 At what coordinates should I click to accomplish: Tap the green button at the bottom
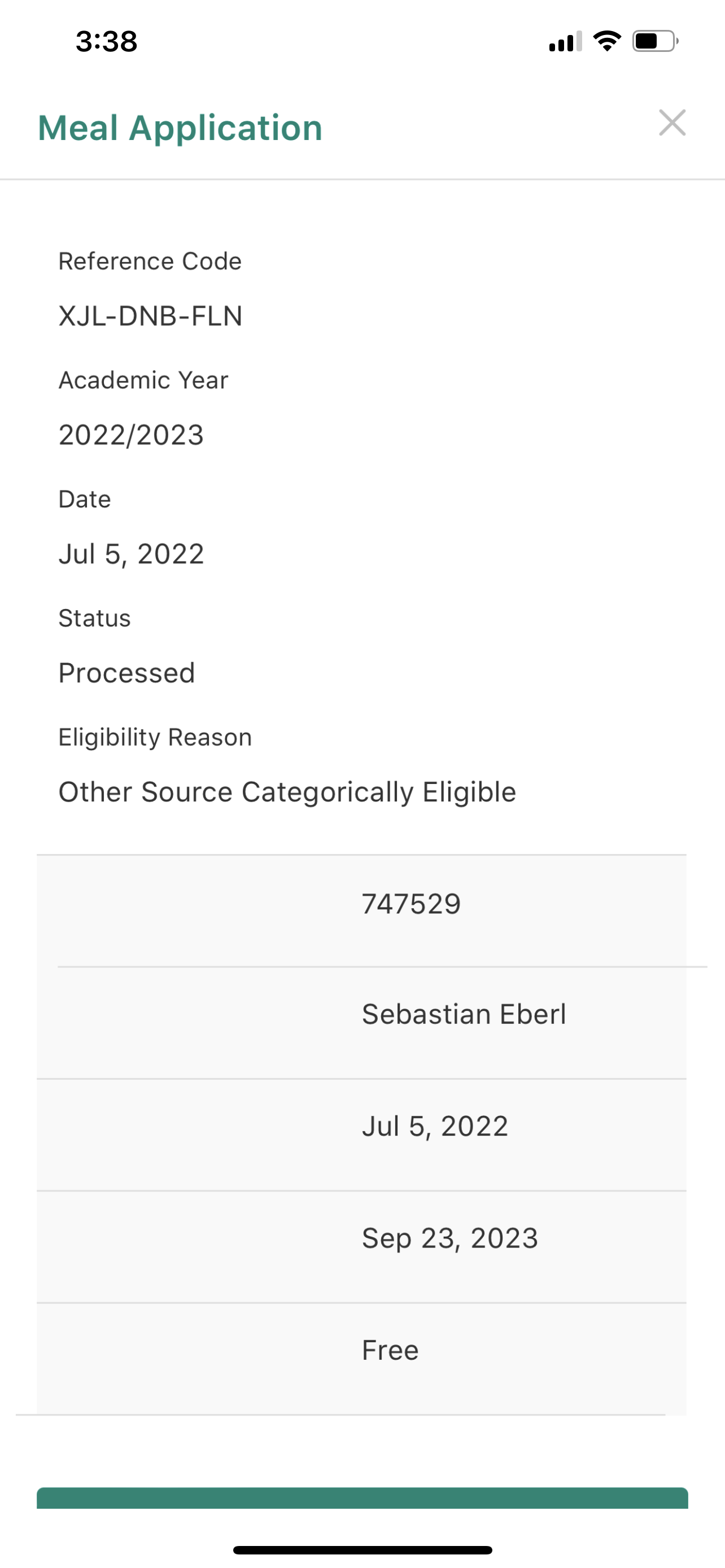point(362,1497)
